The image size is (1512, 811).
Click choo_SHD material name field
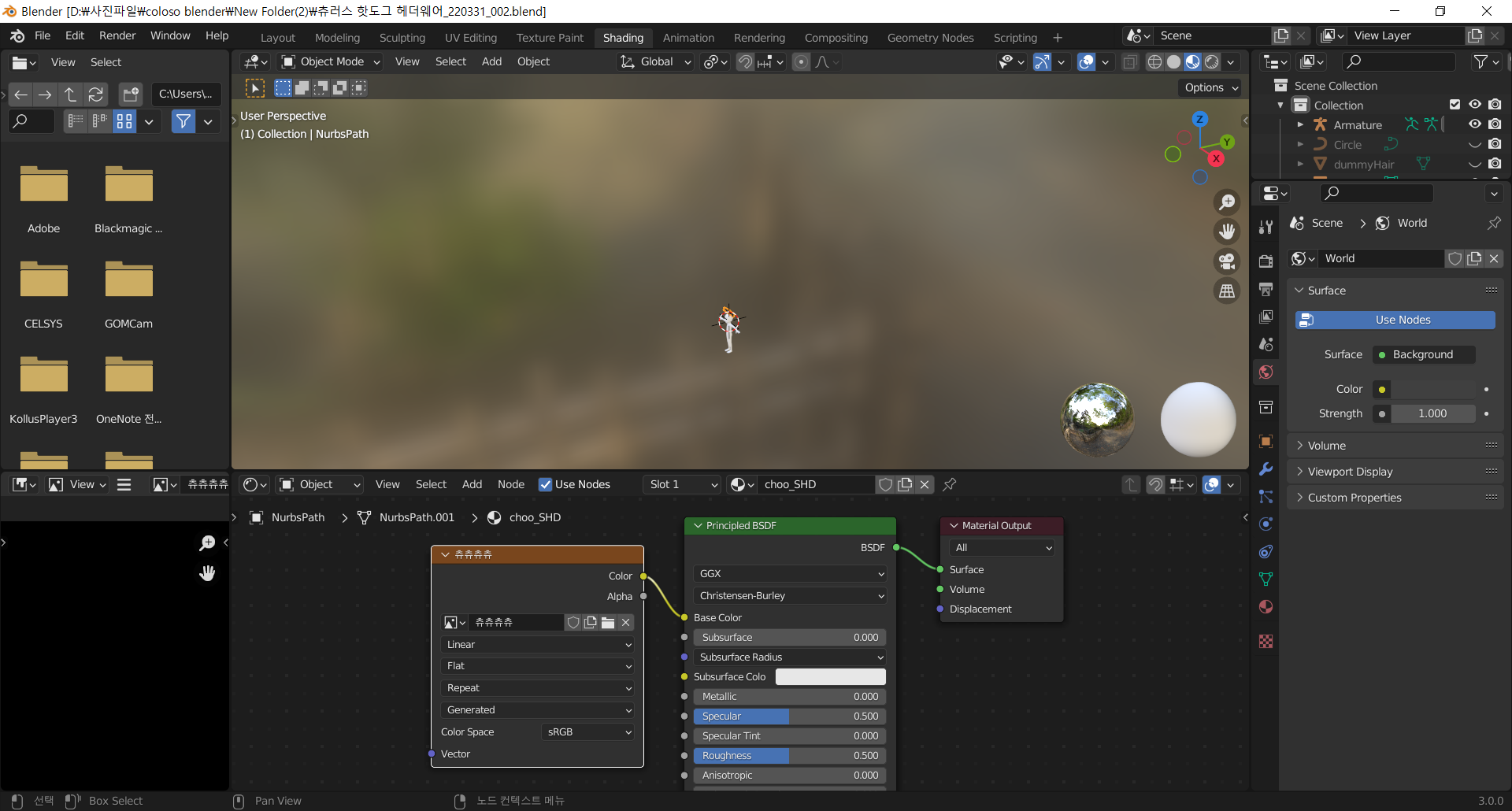[816, 484]
